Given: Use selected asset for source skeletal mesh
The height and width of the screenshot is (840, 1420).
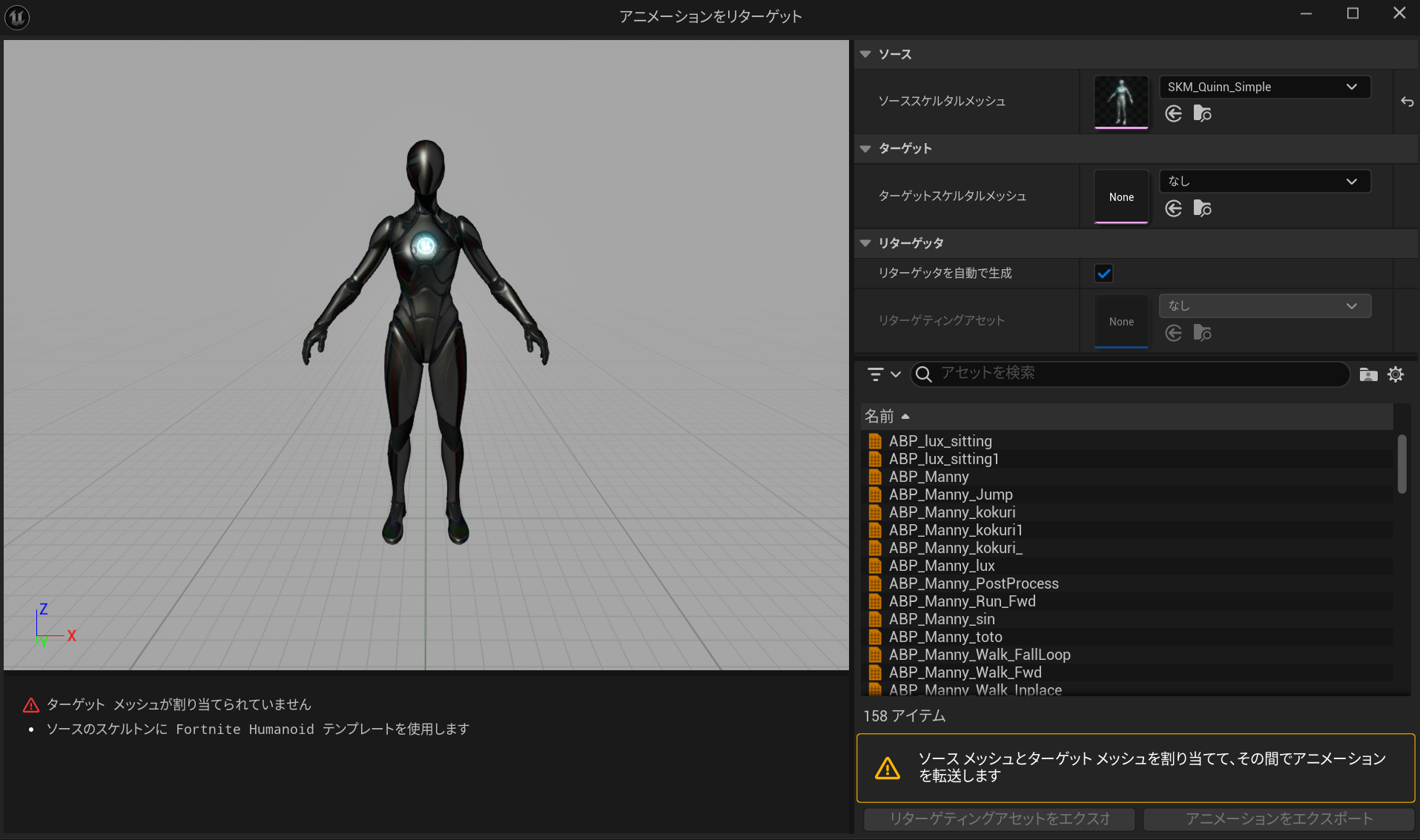Looking at the screenshot, I should (x=1173, y=113).
